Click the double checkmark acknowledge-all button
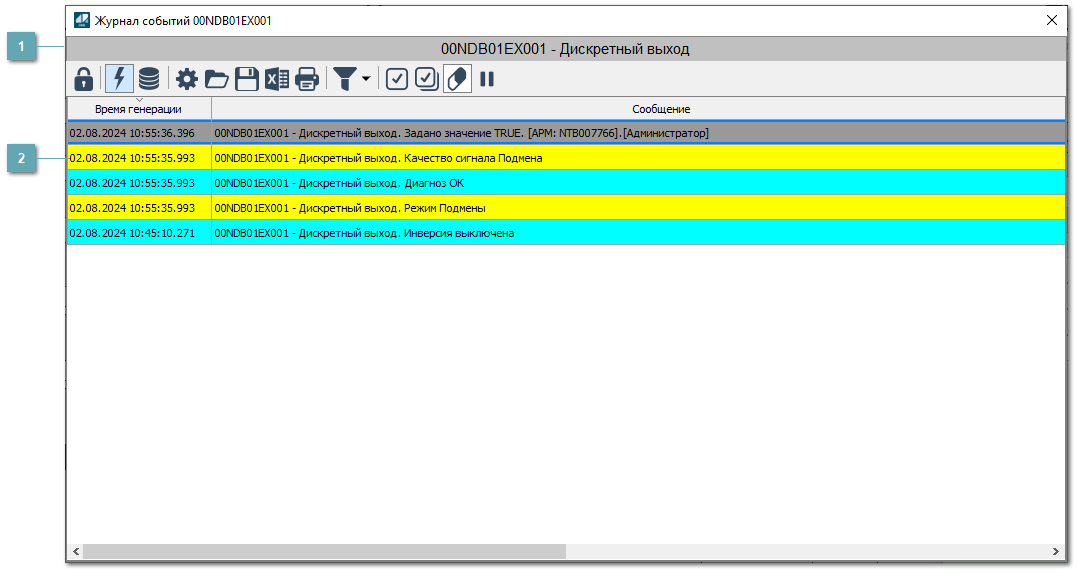Image resolution: width=1077 pixels, height=574 pixels. point(427,79)
